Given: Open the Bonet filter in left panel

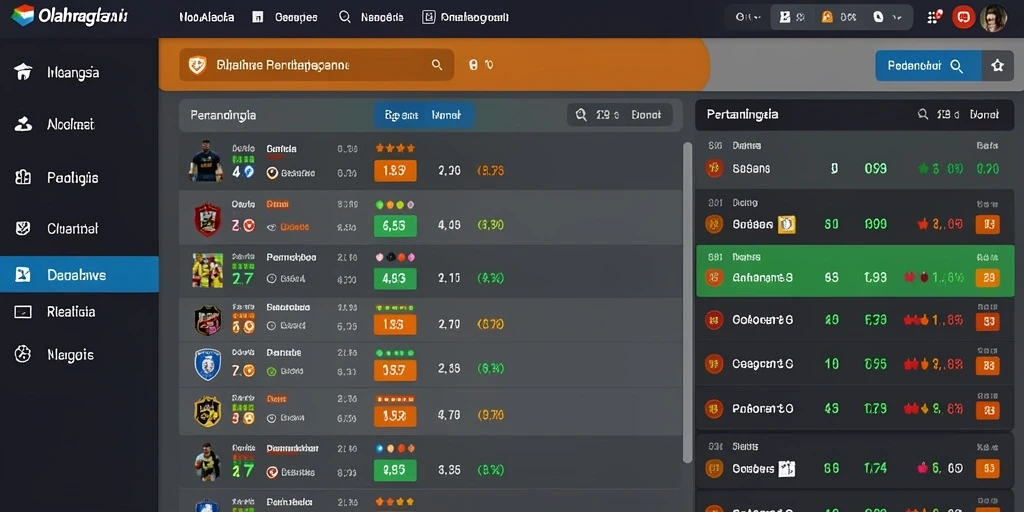Looking at the screenshot, I should (x=646, y=115).
